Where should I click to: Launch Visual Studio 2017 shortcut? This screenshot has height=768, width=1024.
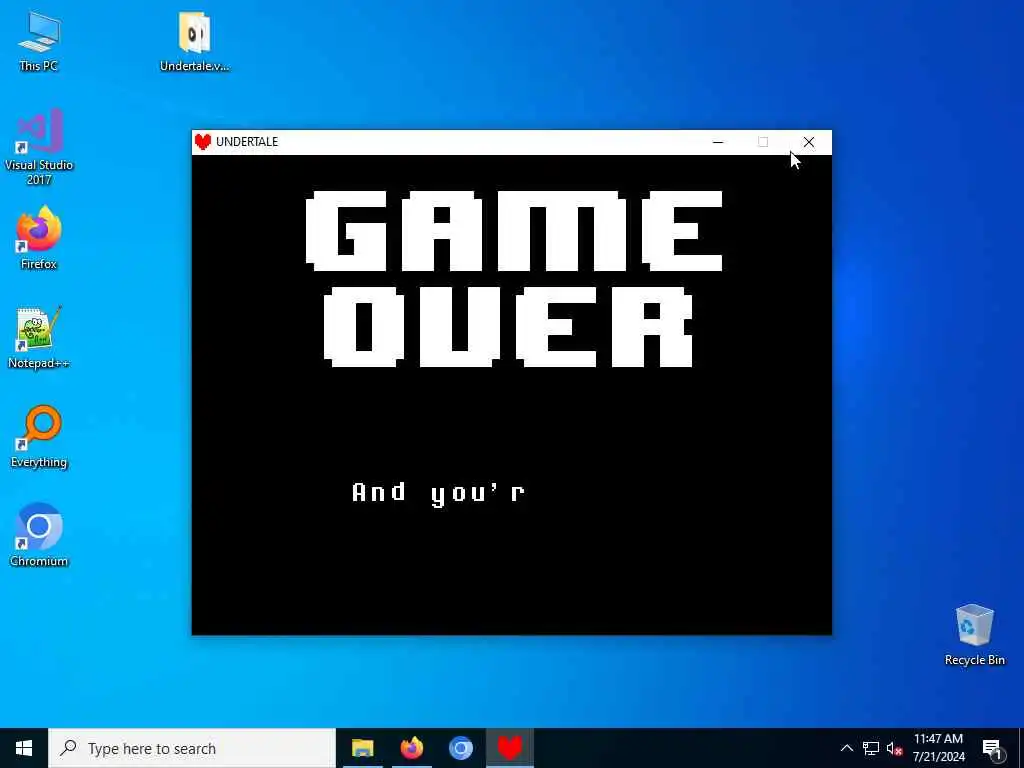(39, 147)
